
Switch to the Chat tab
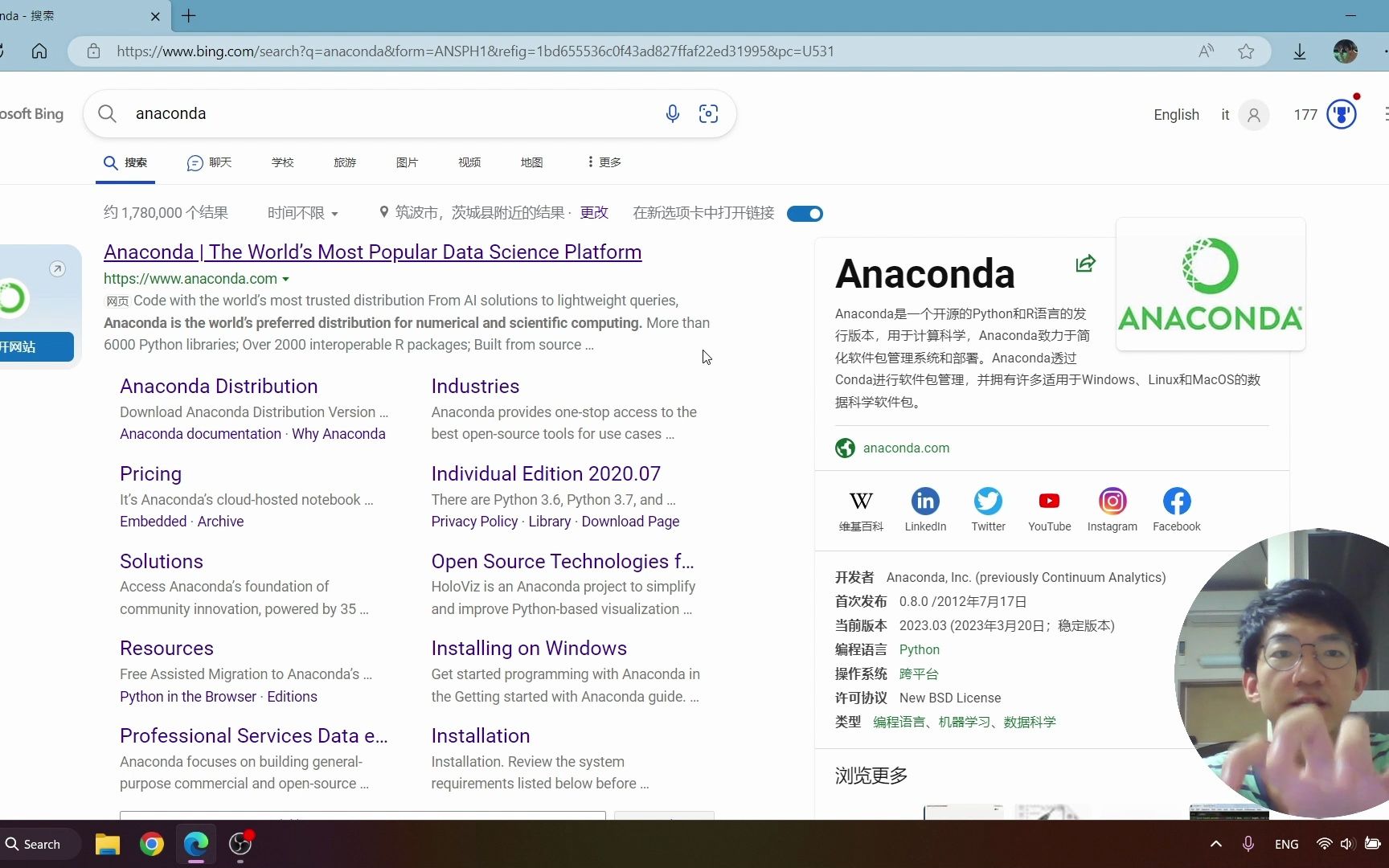(209, 162)
